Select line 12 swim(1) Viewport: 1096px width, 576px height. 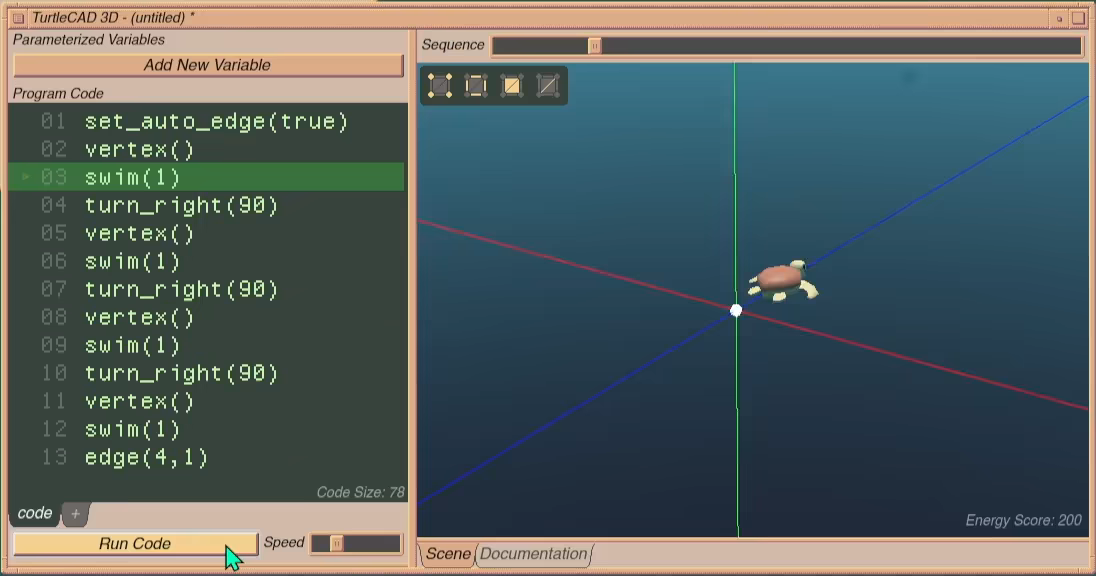click(207, 429)
